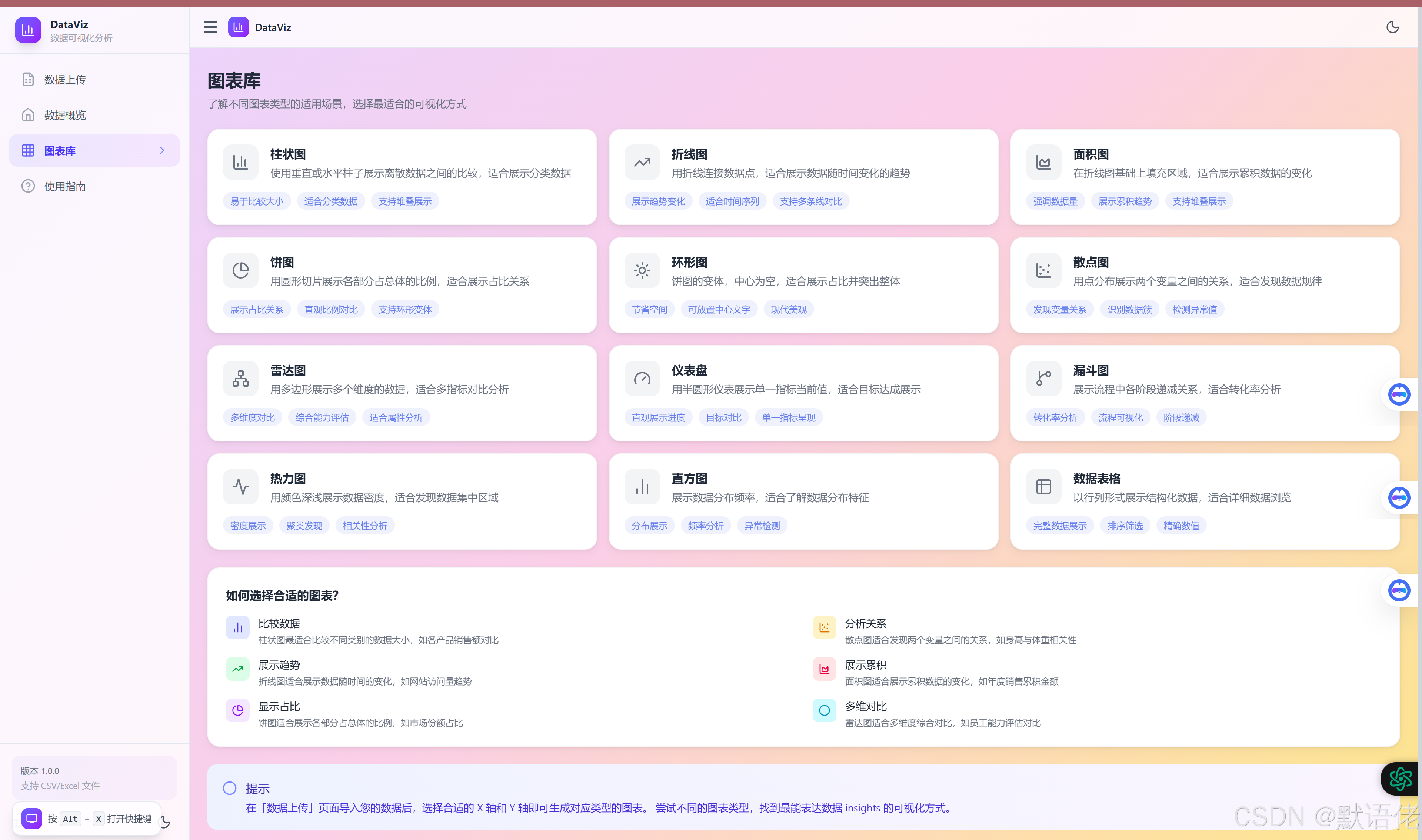
Task: Click the 仪表盘 gauge icon
Action: 642,379
